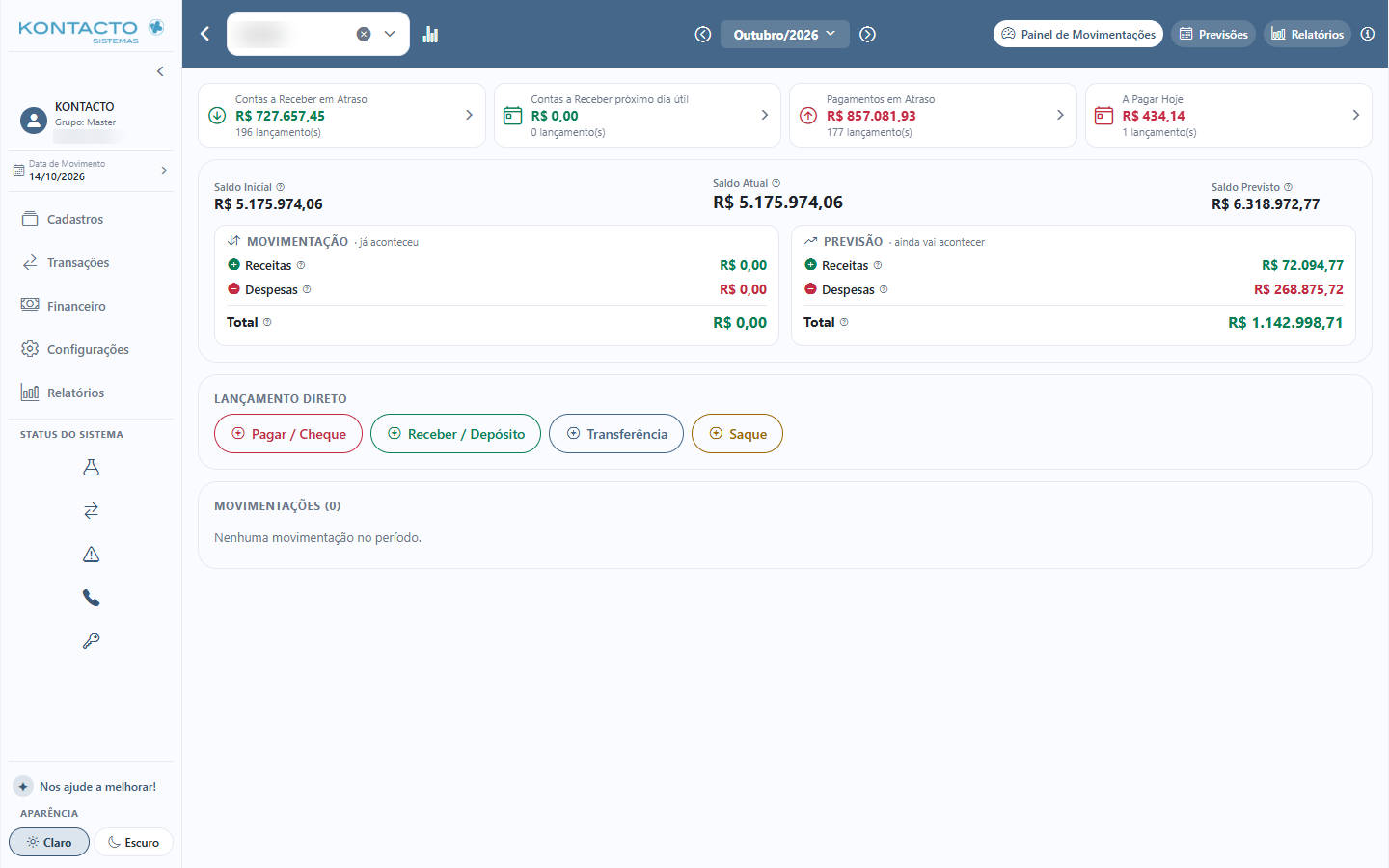
Task: Go to the next month
Action: [x=868, y=35]
